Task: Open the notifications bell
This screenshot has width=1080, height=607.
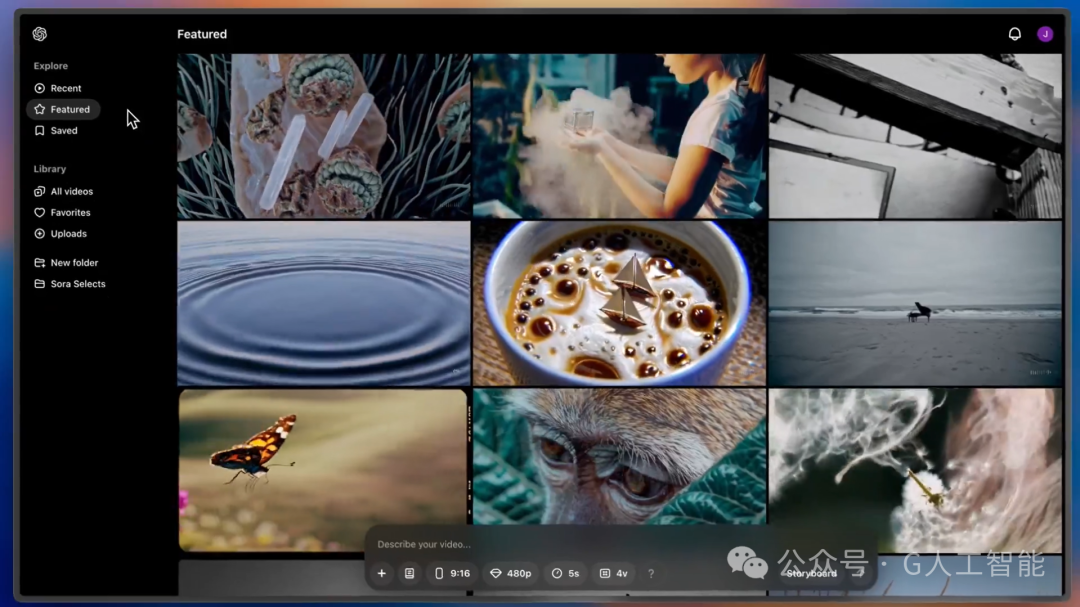Action: (1015, 34)
